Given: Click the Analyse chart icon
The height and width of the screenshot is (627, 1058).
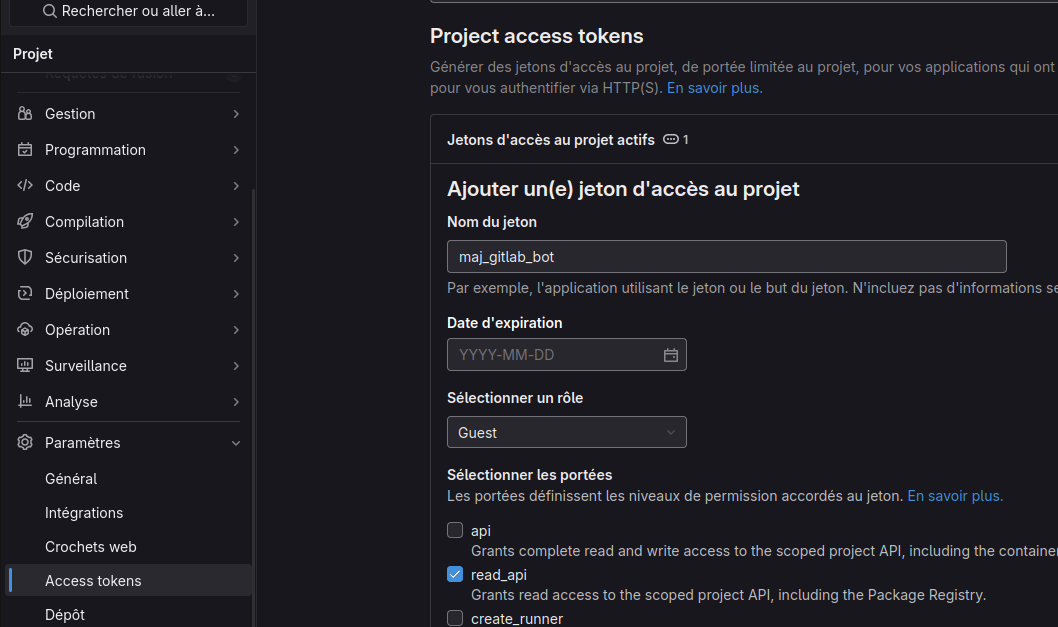Looking at the screenshot, I should (x=25, y=401).
